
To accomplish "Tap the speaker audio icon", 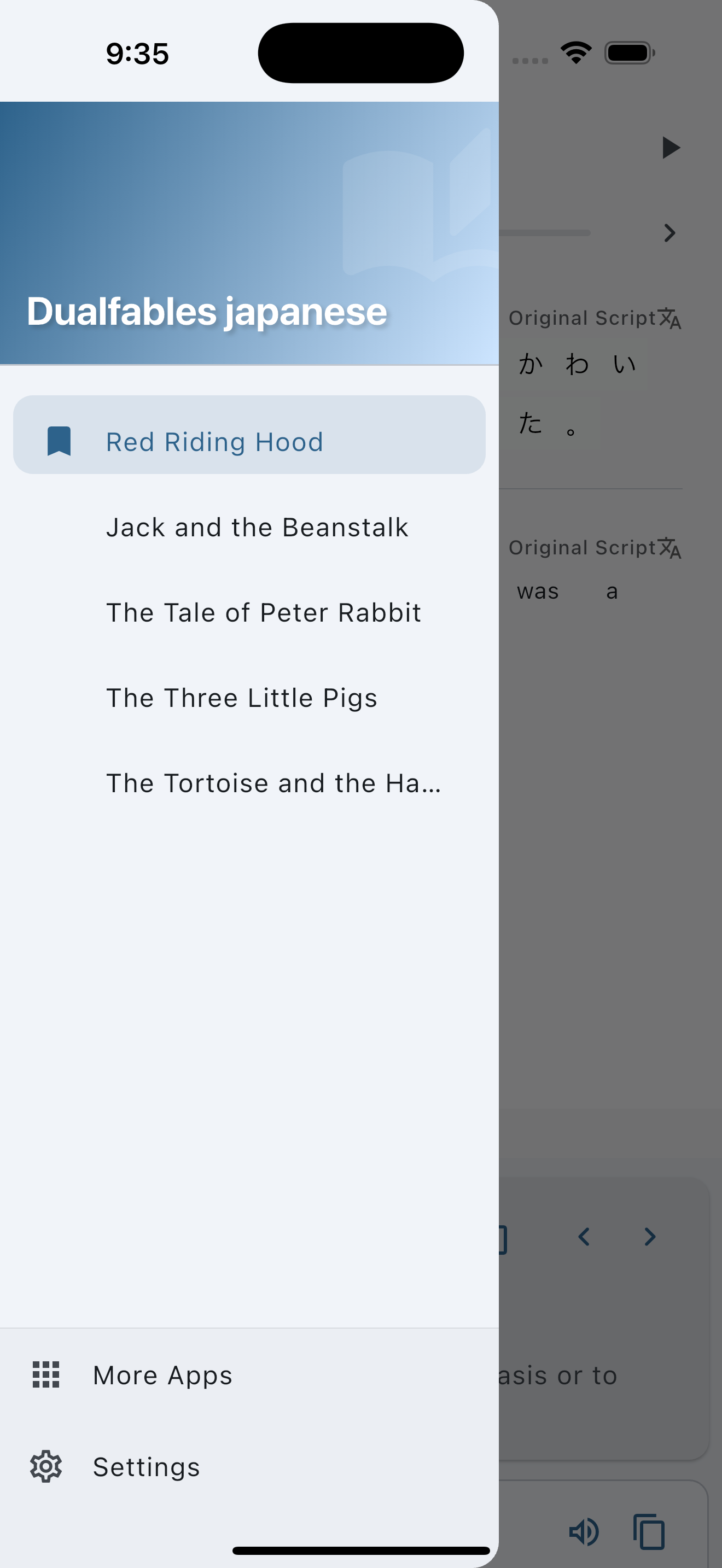I will 584,1531.
